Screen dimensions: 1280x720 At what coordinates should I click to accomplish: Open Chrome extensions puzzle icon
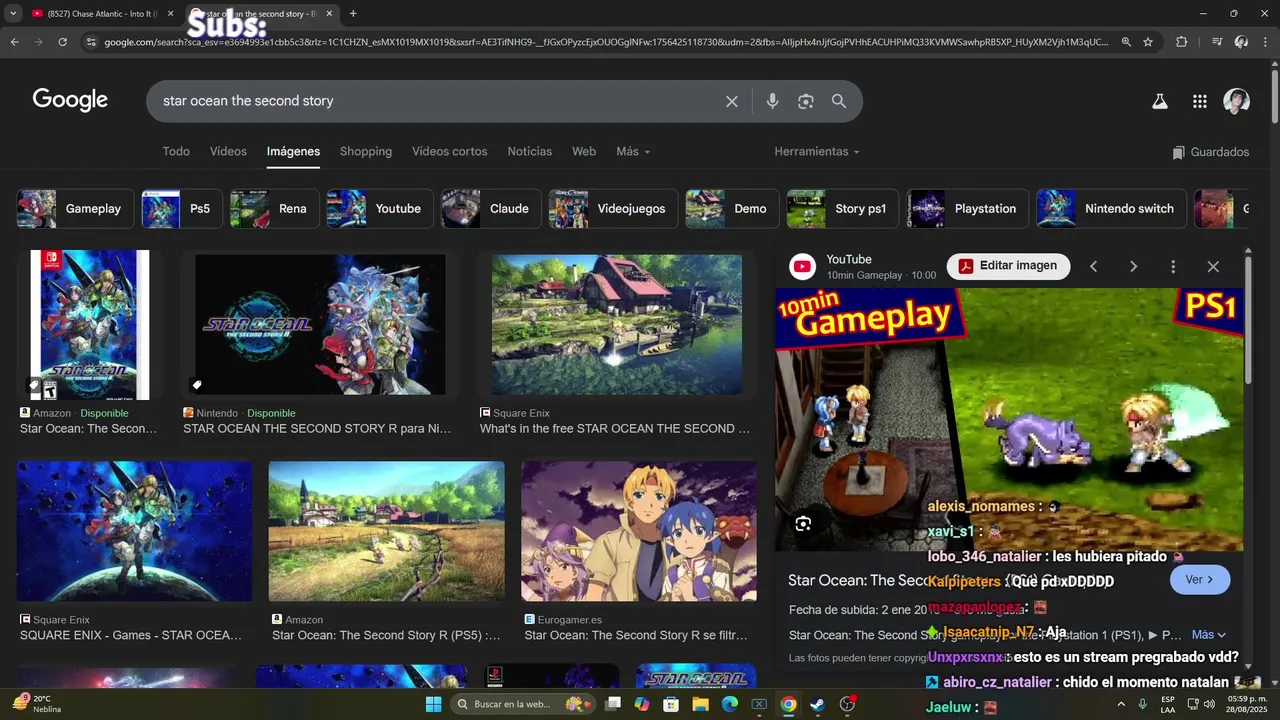point(1182,42)
